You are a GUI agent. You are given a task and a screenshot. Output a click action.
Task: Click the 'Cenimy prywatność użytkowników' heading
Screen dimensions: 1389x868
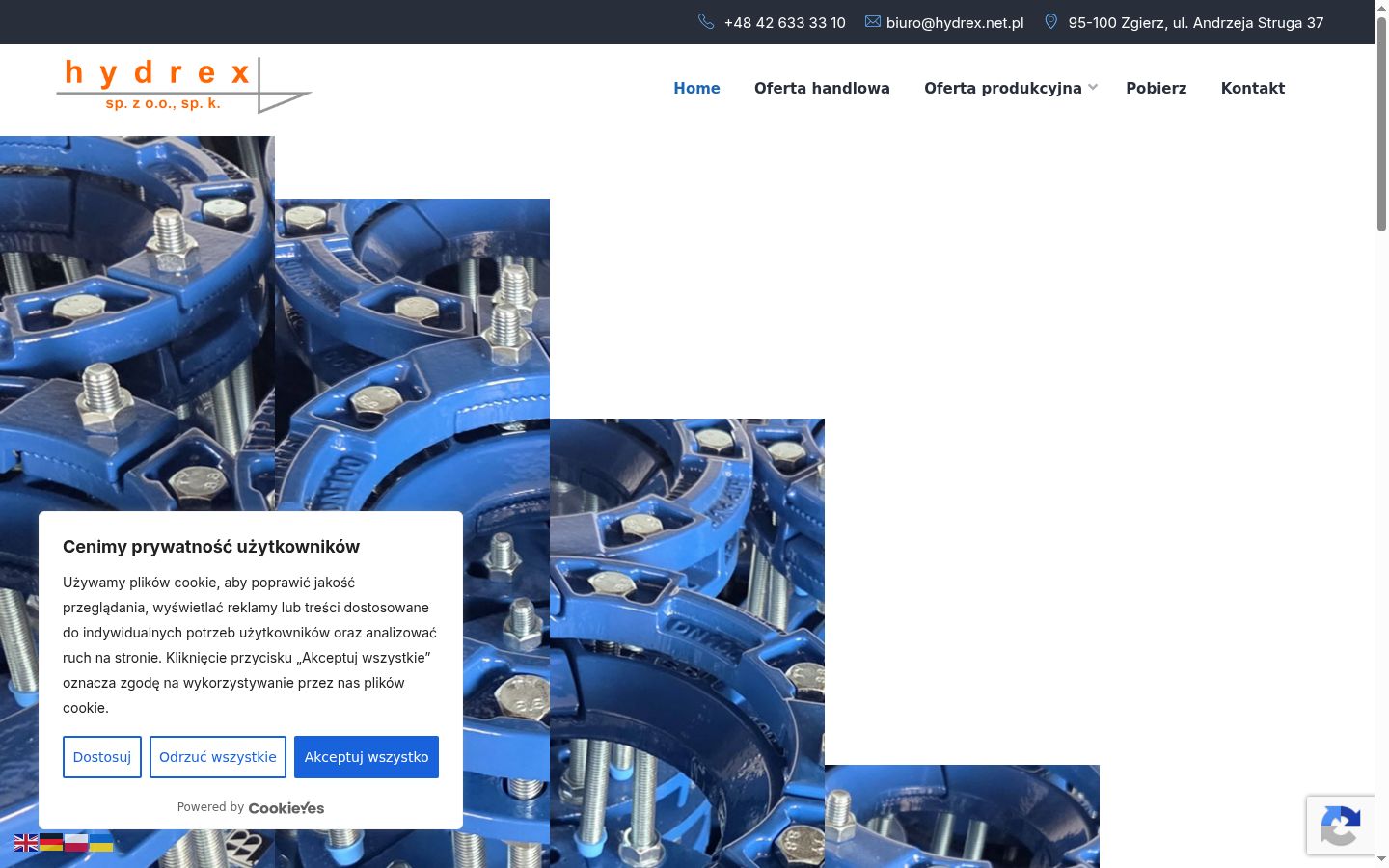click(211, 547)
